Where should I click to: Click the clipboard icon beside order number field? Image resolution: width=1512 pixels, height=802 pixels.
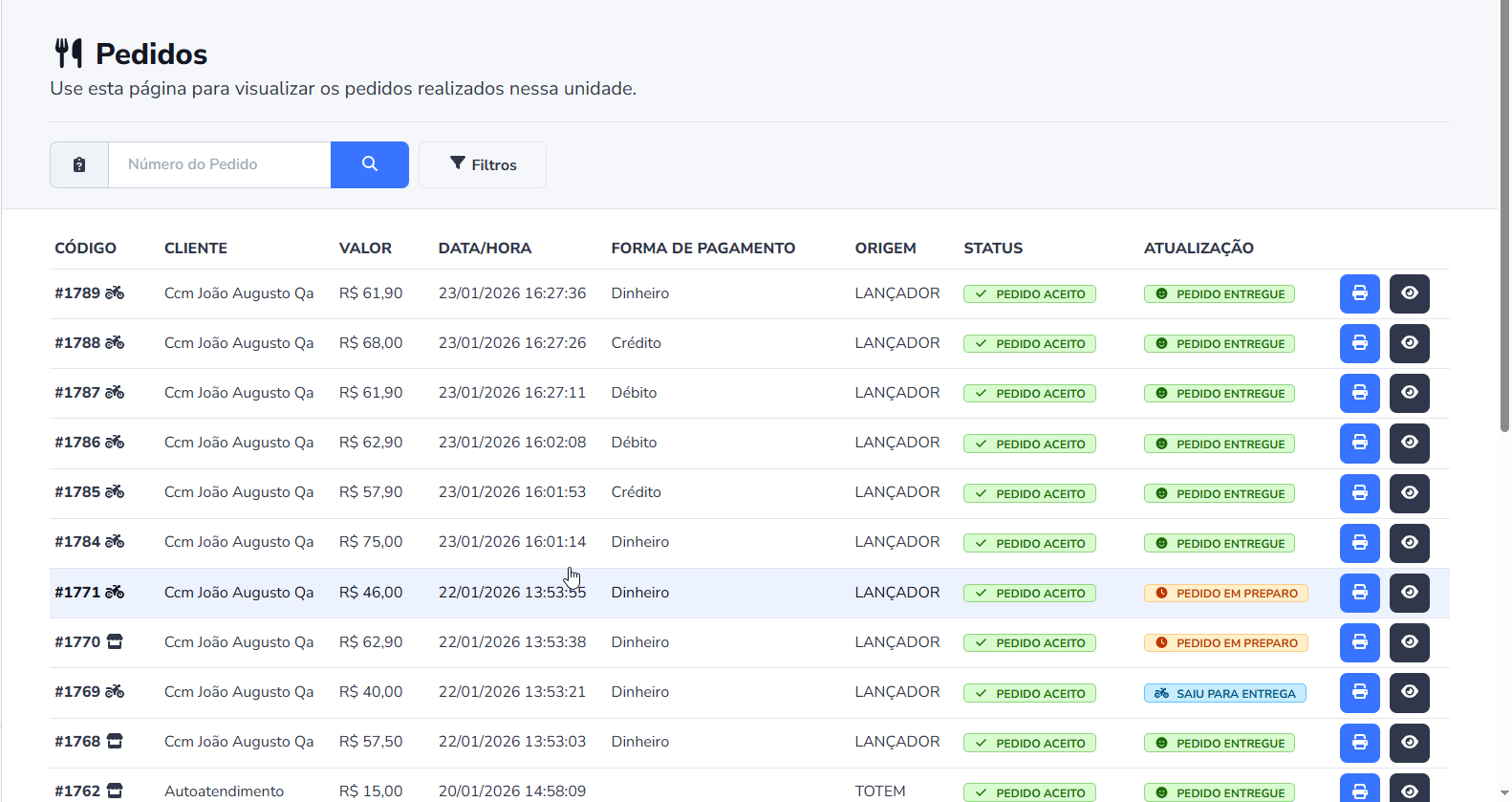[79, 164]
